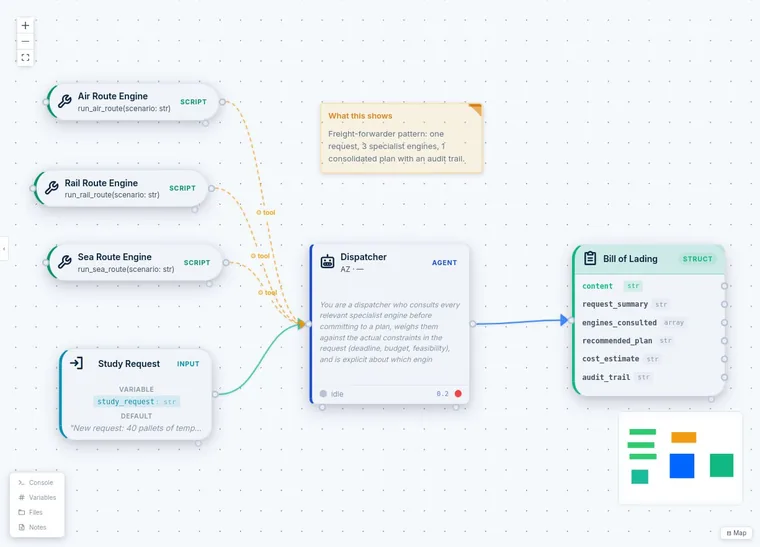Click the Study Request node title

[x=128, y=363]
